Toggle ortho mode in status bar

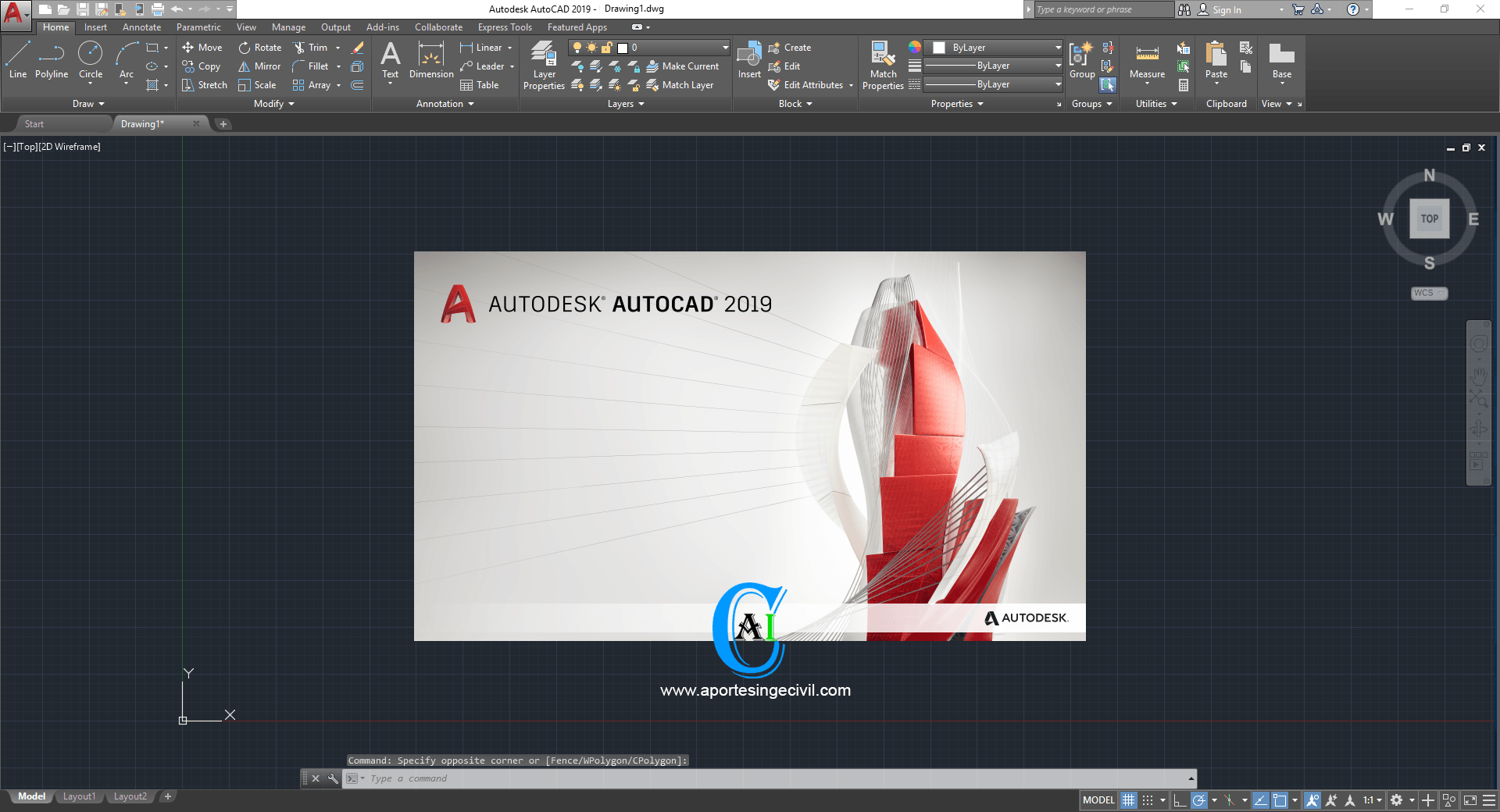click(x=1180, y=800)
